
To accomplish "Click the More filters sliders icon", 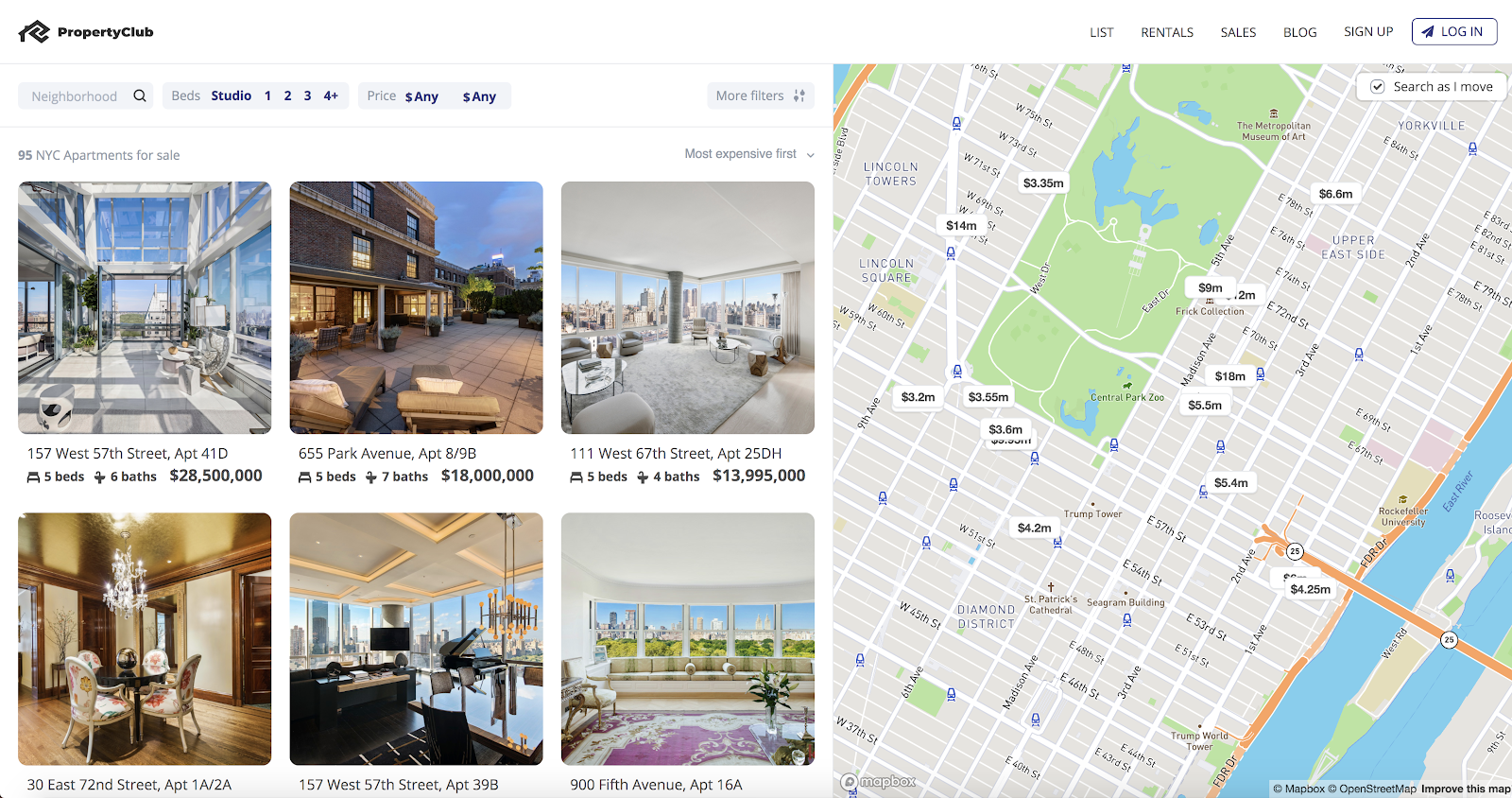I will (x=799, y=95).
